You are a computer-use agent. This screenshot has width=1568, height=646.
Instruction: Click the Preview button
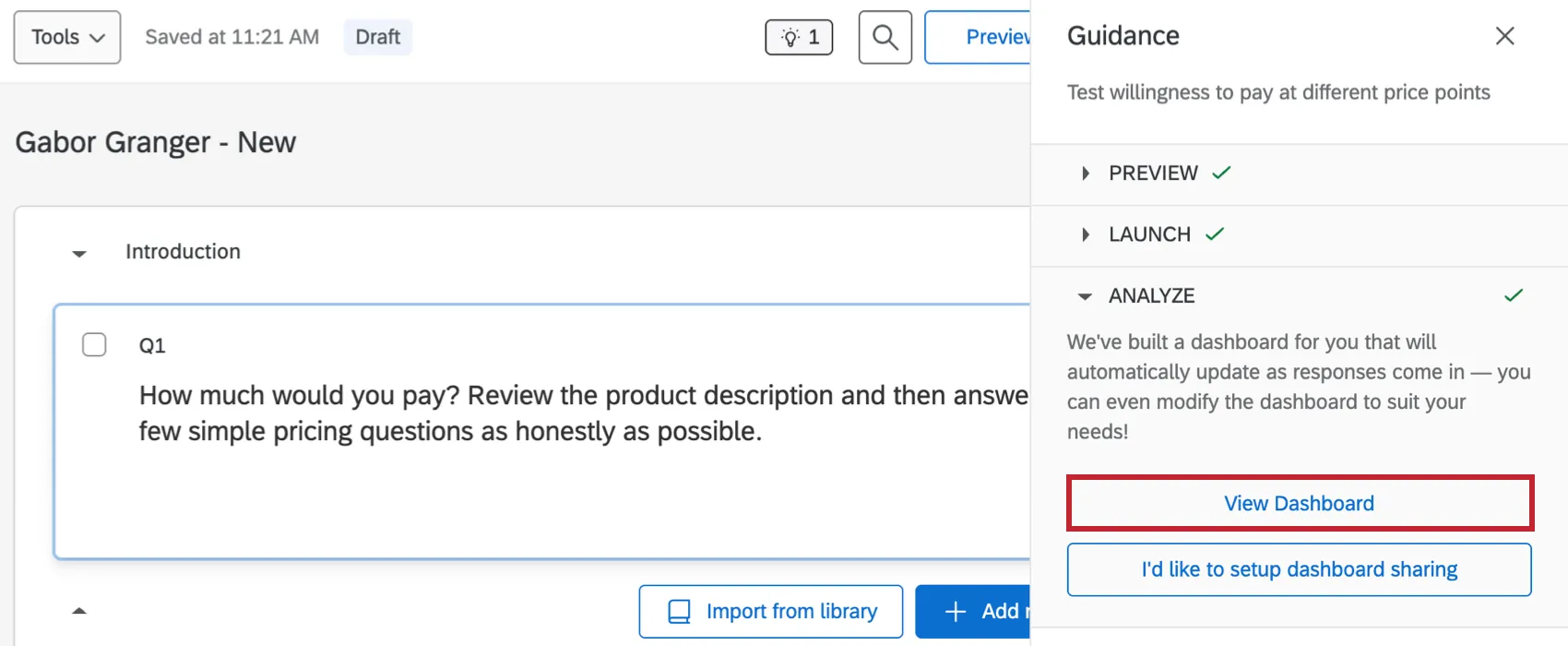[978, 37]
